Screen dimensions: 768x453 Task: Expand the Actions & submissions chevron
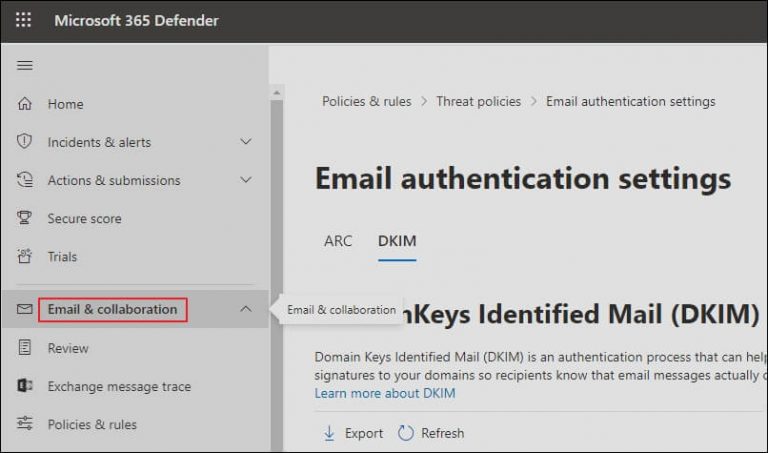click(246, 180)
